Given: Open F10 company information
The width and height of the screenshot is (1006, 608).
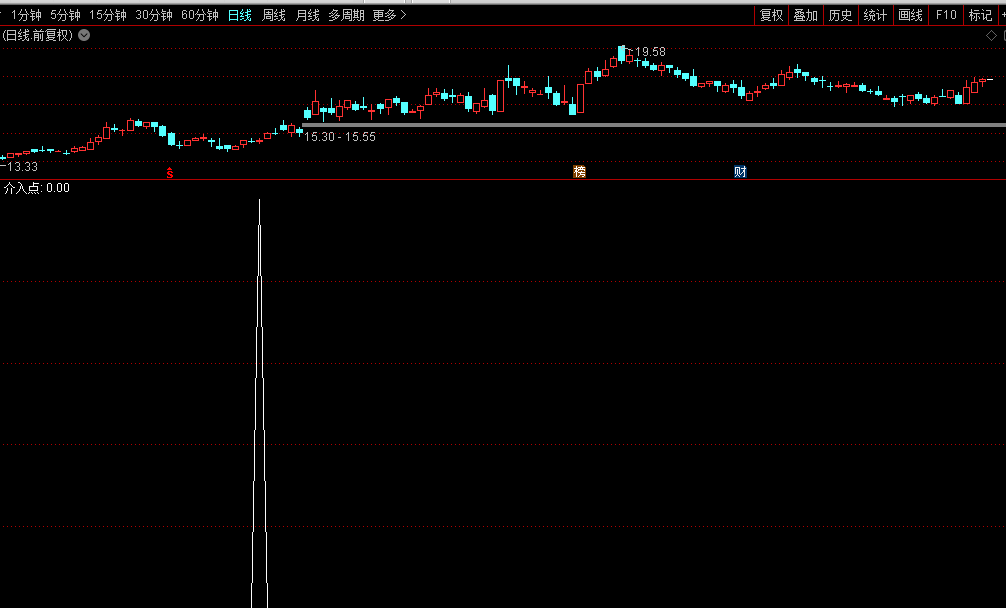Looking at the screenshot, I should pos(946,15).
